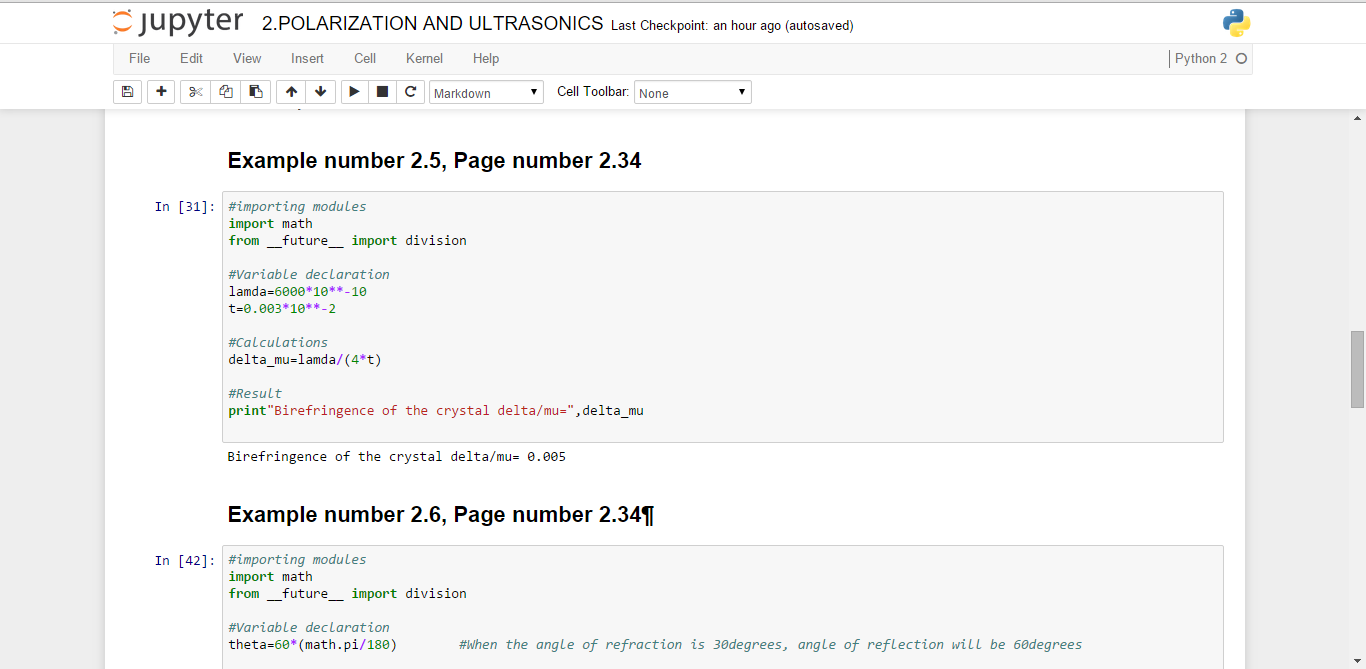
Task: Interrupt the kernel with the stop button
Action: tap(382, 92)
